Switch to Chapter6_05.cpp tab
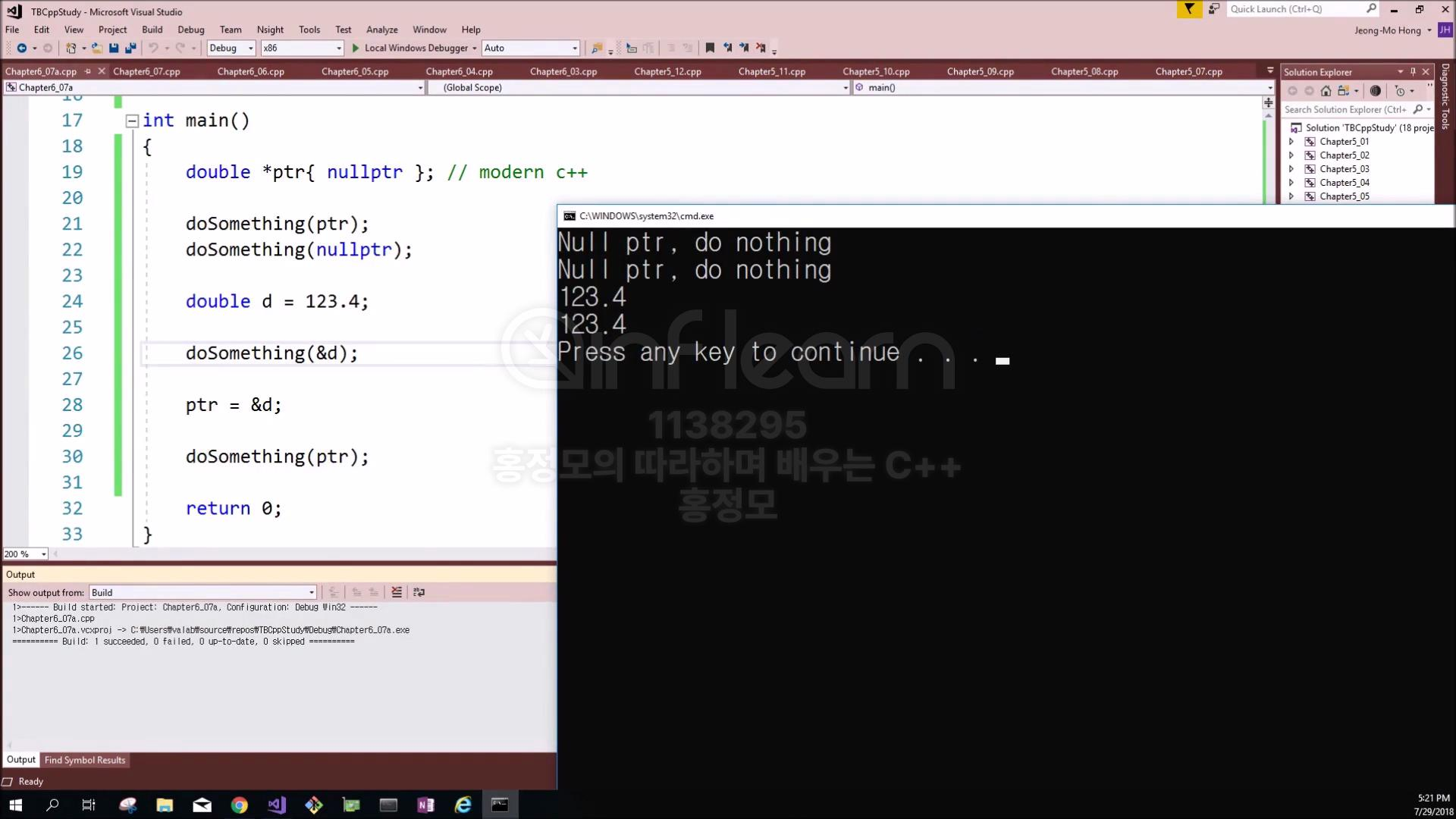The height and width of the screenshot is (819, 1456). tap(354, 71)
